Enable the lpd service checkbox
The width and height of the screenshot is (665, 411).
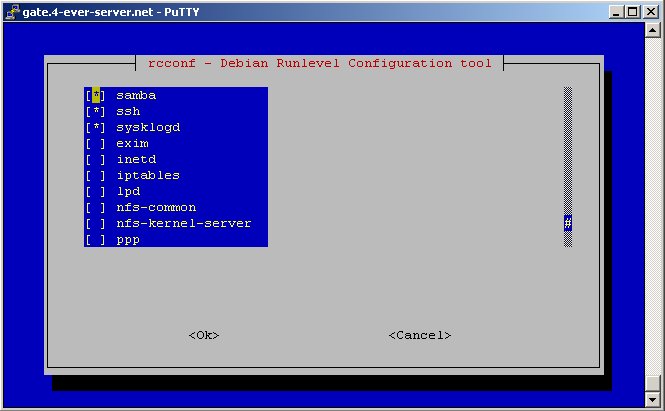tap(96, 192)
